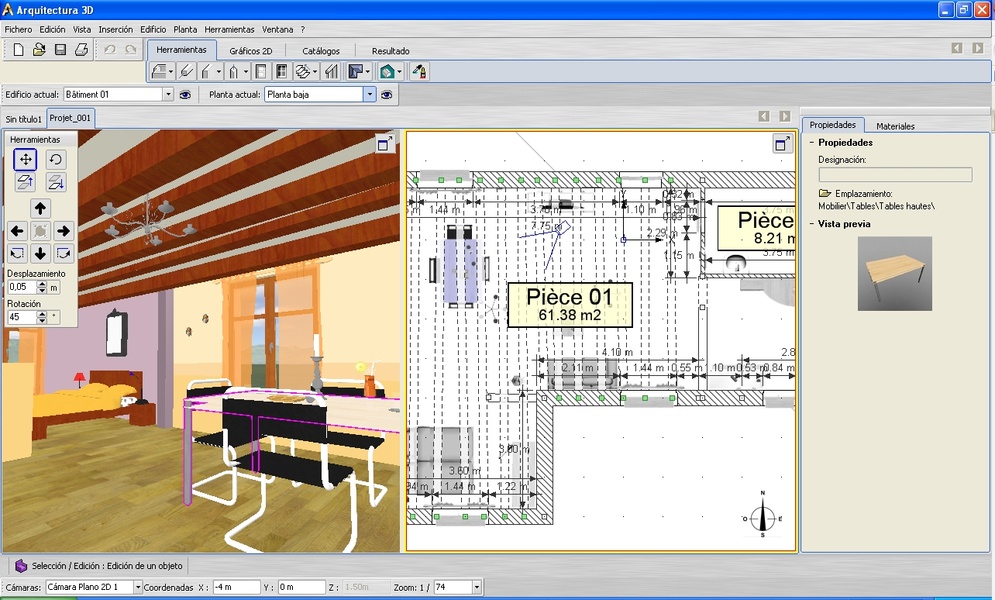Click the Save floppy disk icon
This screenshot has width=995, height=600.
tap(60, 49)
